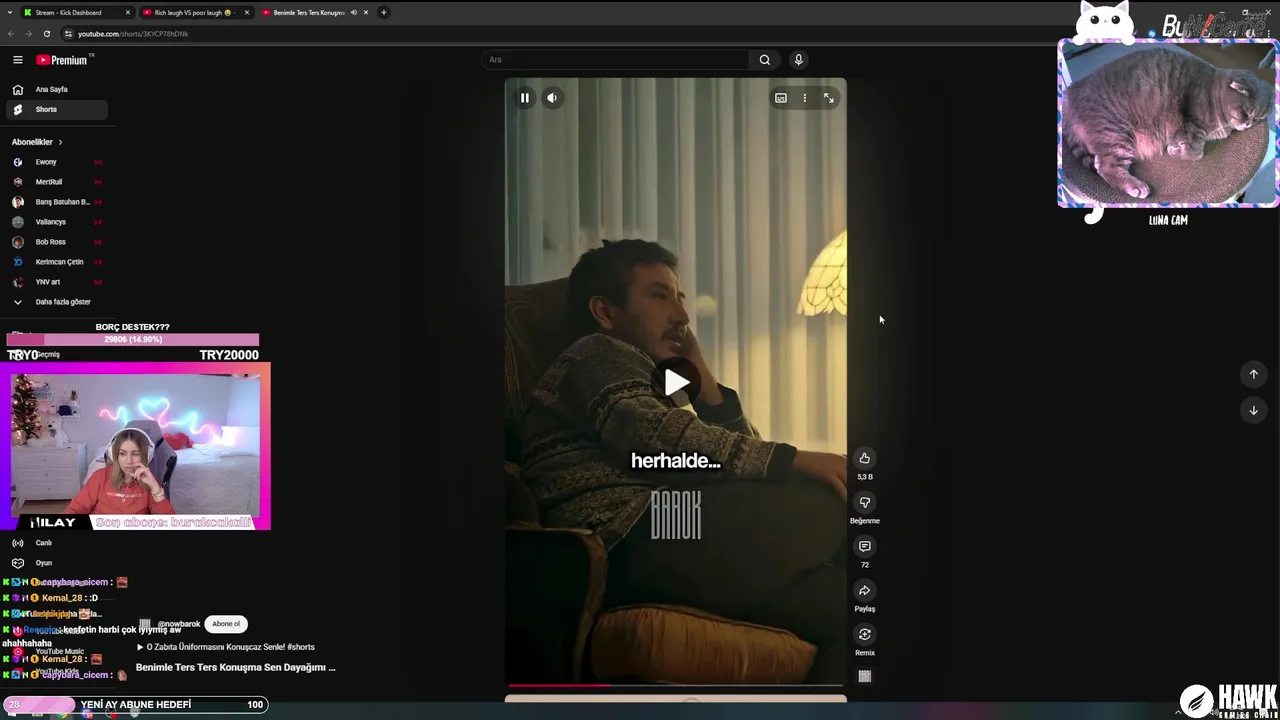Start voice search with microphone icon

pos(798,60)
